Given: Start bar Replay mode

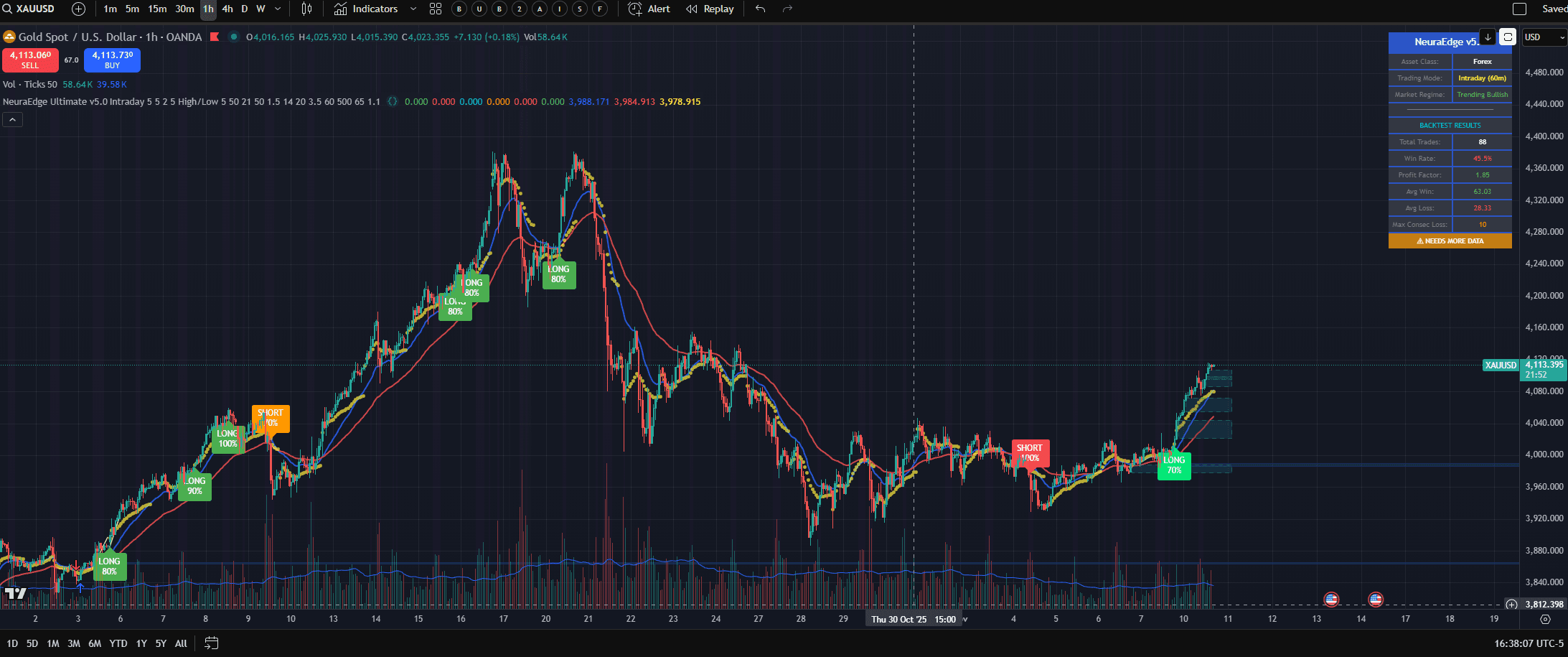Looking at the screenshot, I should (709, 9).
